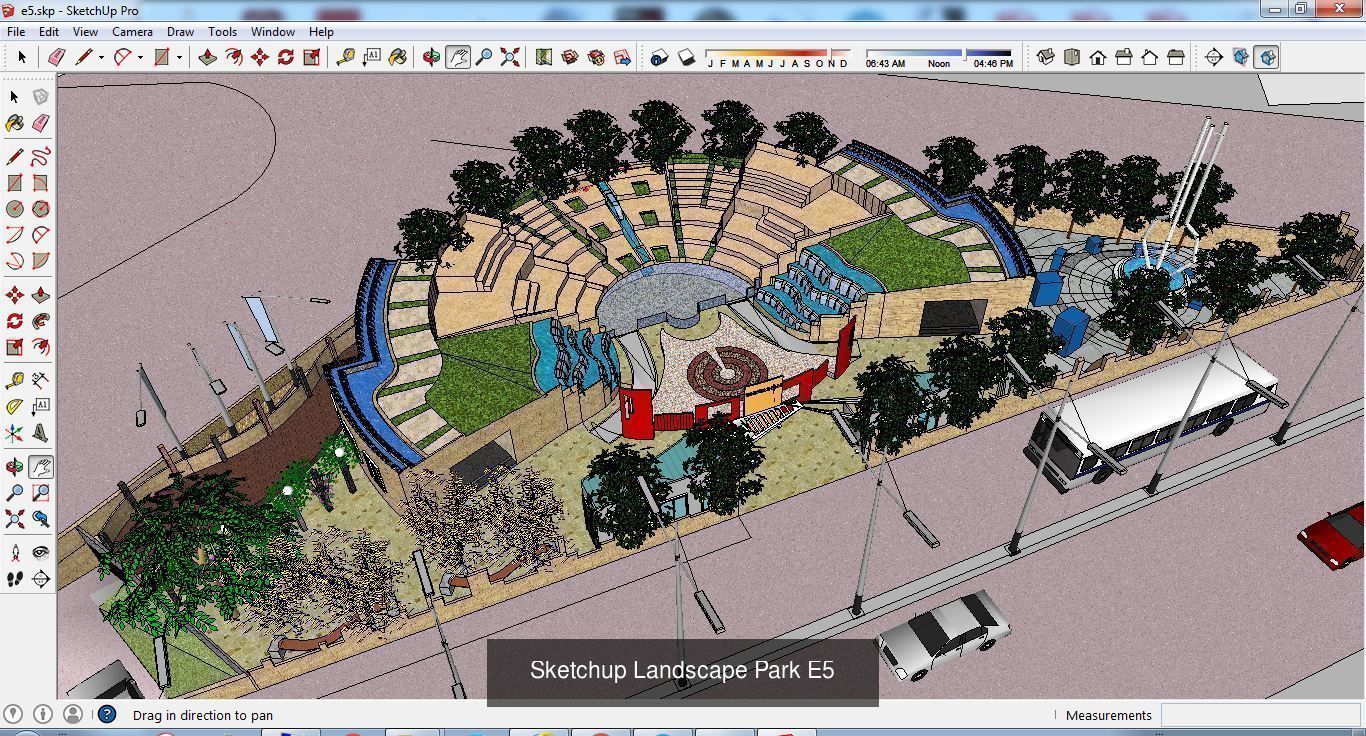Switch to the Right view icon
The height and width of the screenshot is (736, 1366).
pos(1124,57)
